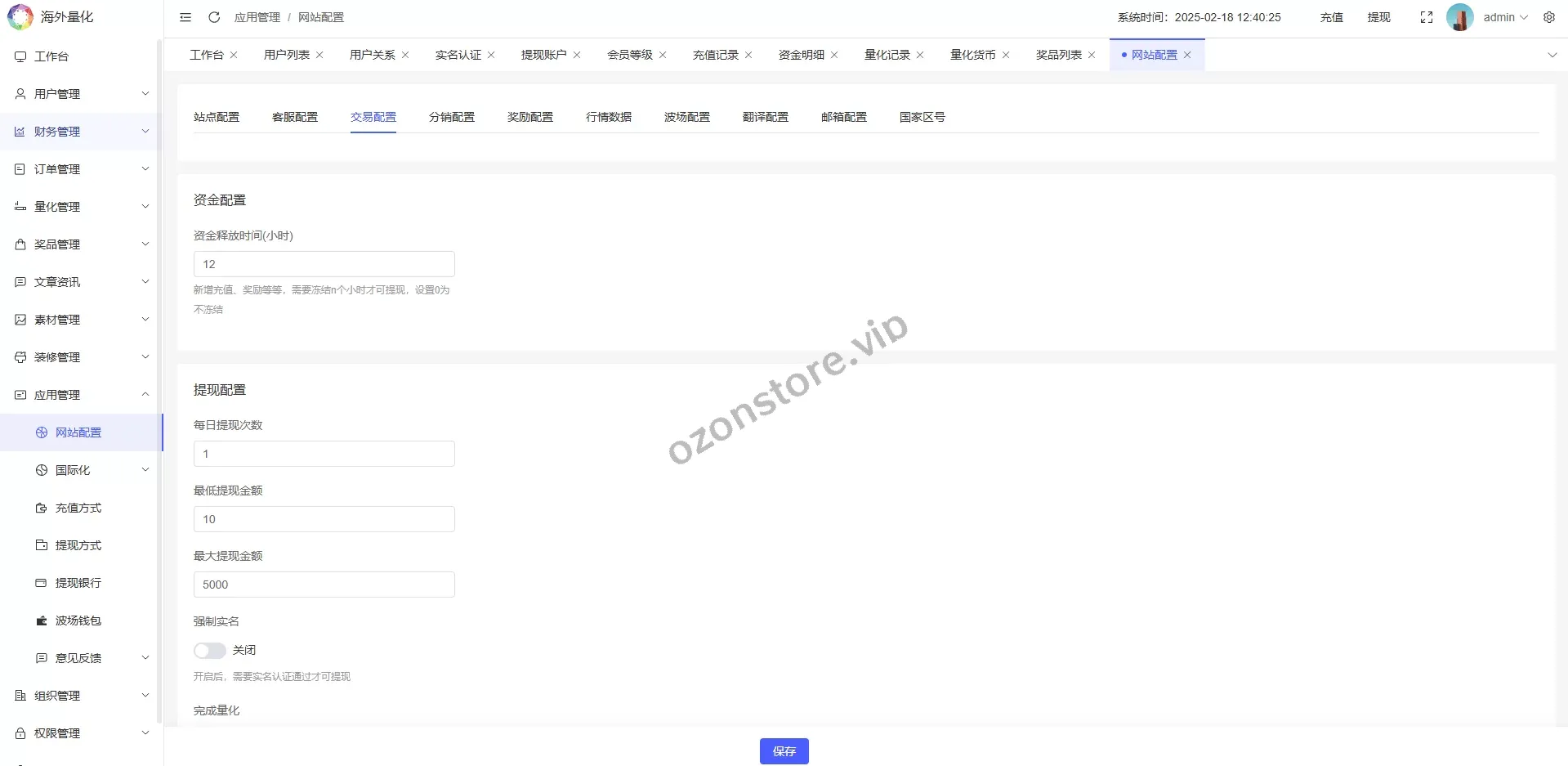Switch to the 邮箱配置 tab
The height and width of the screenshot is (766, 1568).
point(843,117)
